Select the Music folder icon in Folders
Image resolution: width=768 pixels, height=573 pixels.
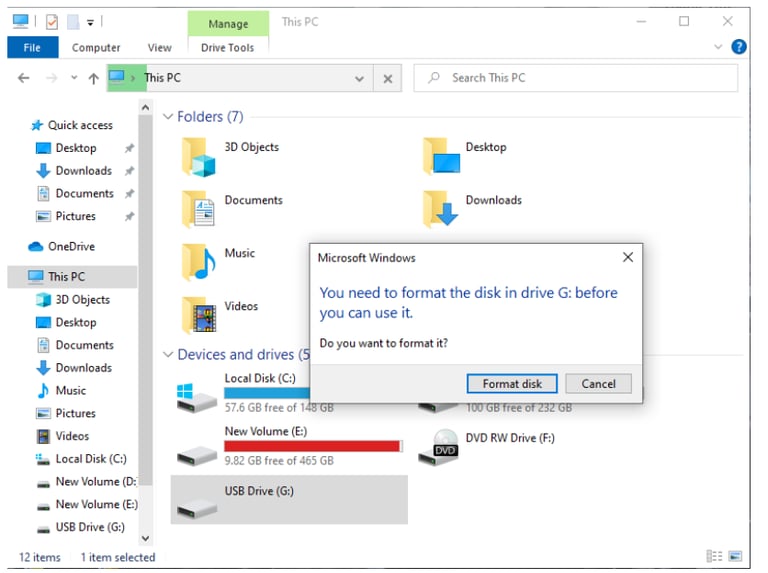[x=198, y=262]
